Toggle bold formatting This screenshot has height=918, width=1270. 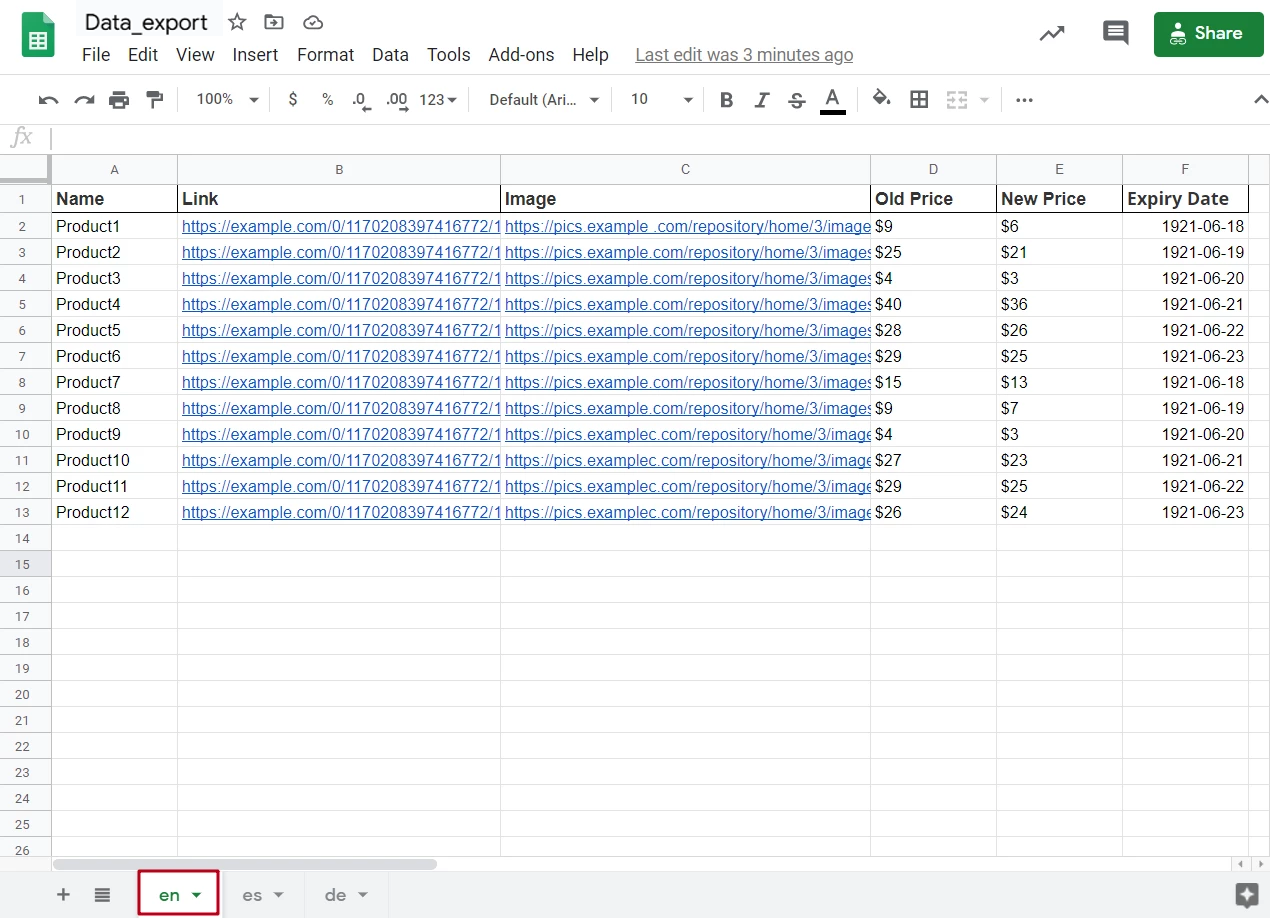coord(727,100)
